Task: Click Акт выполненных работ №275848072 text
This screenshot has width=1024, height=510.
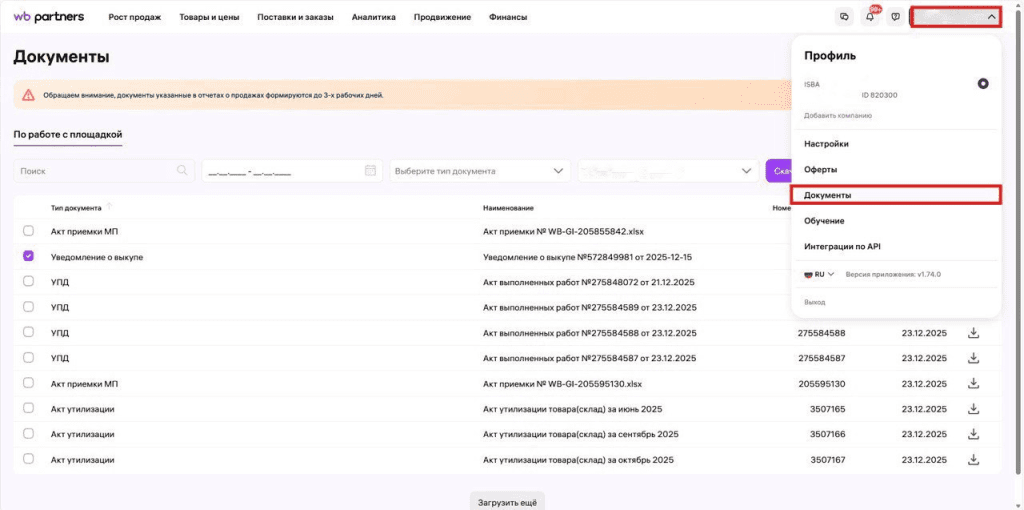Action: tap(588, 282)
